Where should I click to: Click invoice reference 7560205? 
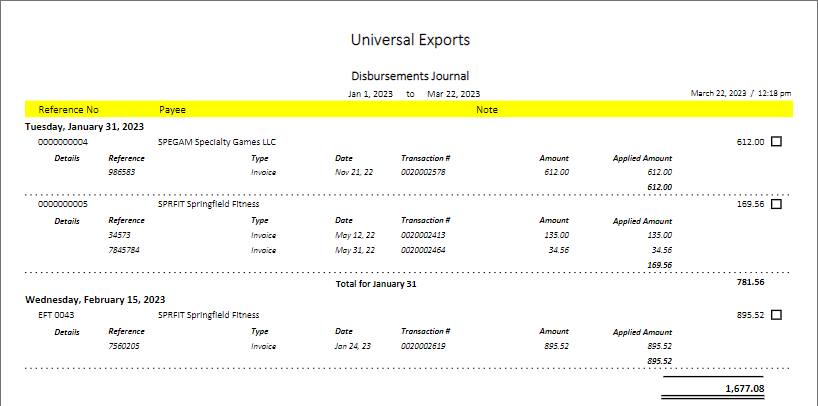point(125,346)
